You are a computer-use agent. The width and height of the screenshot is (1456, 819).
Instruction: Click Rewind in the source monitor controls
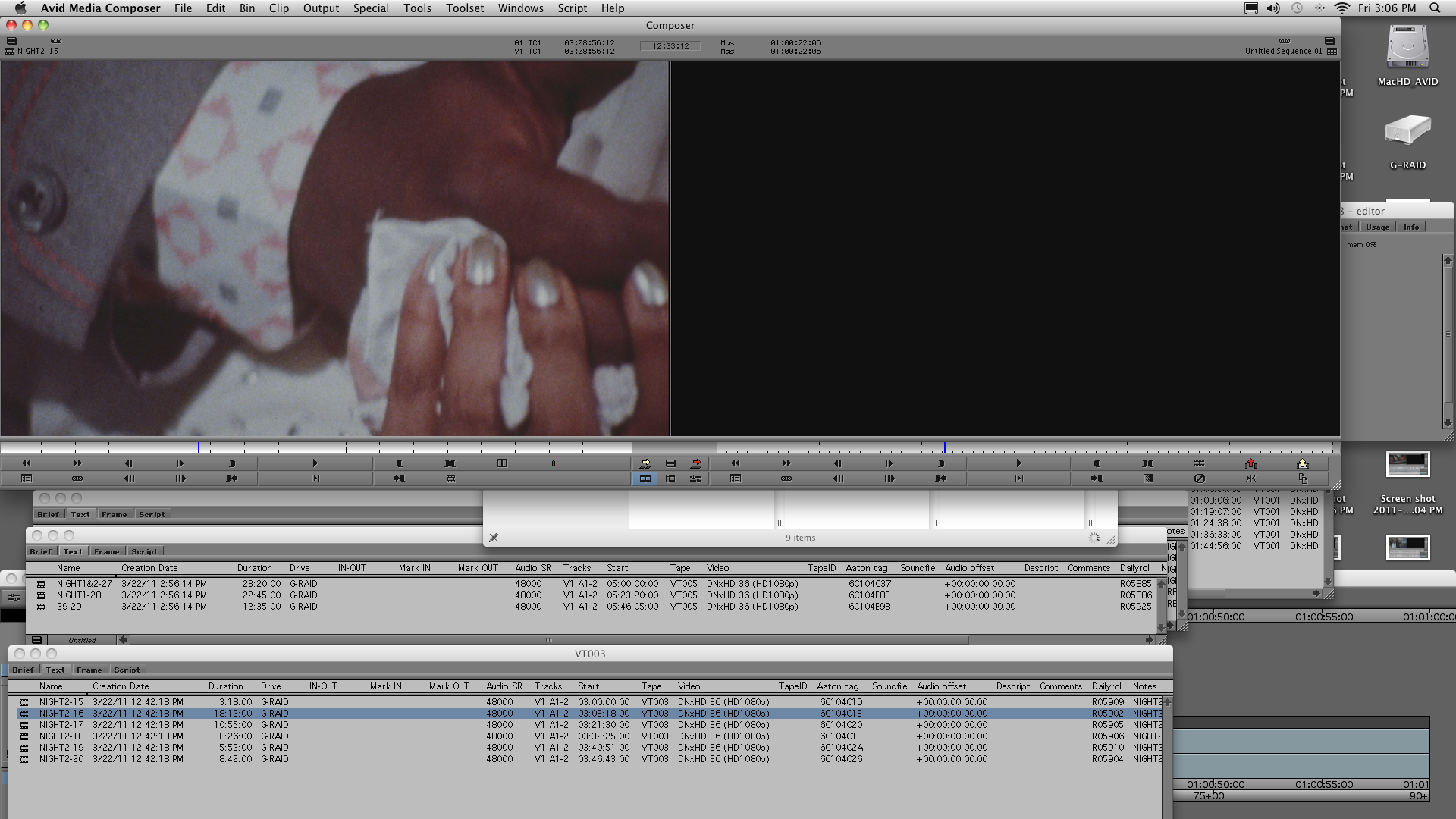tap(27, 463)
